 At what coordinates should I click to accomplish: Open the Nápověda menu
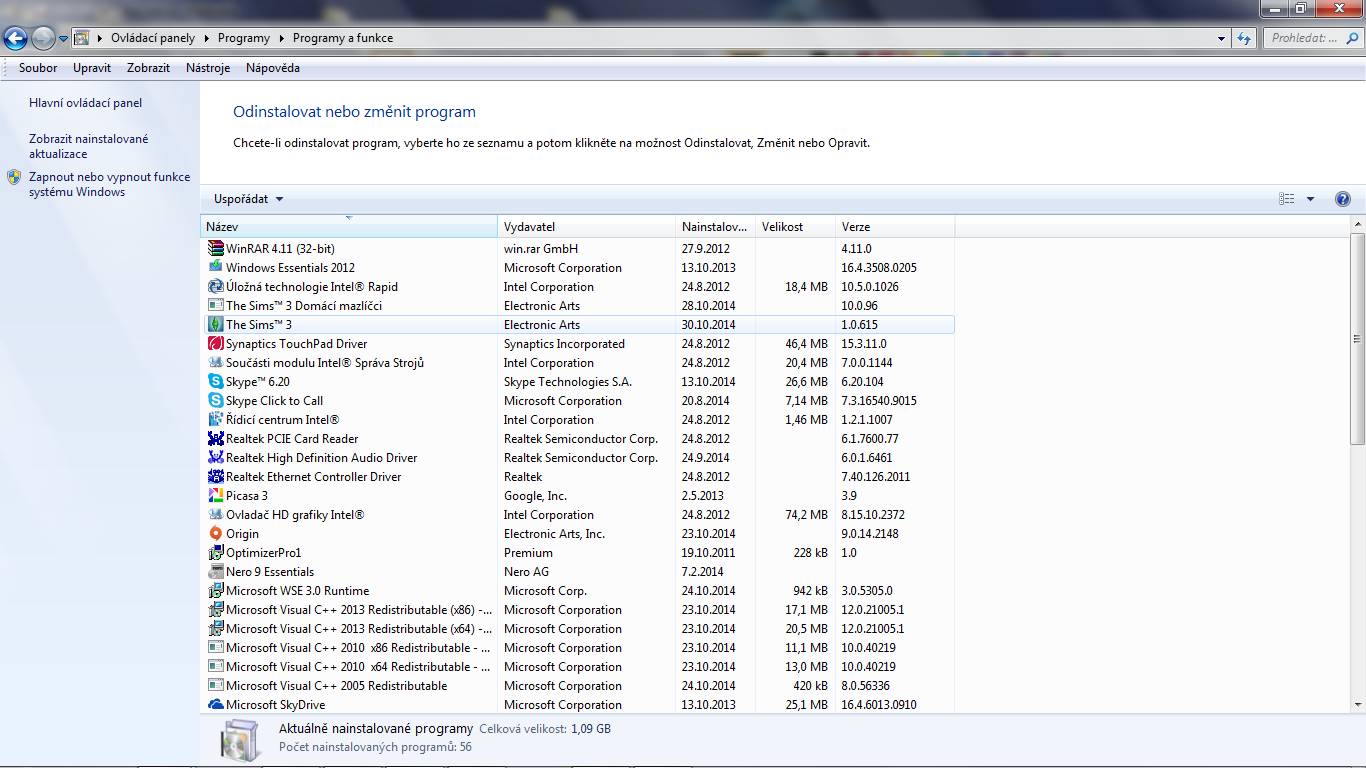tap(273, 68)
